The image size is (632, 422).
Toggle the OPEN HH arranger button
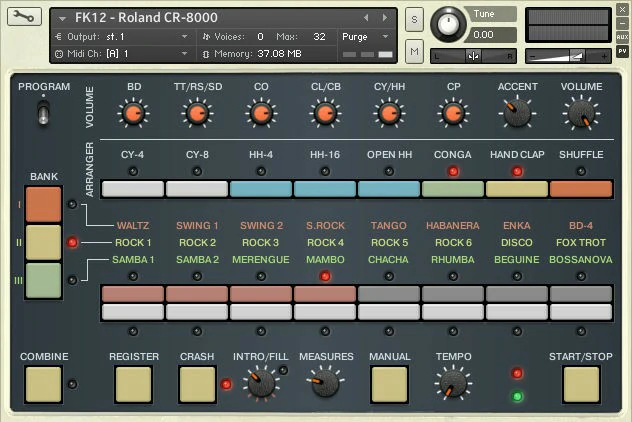pos(389,189)
